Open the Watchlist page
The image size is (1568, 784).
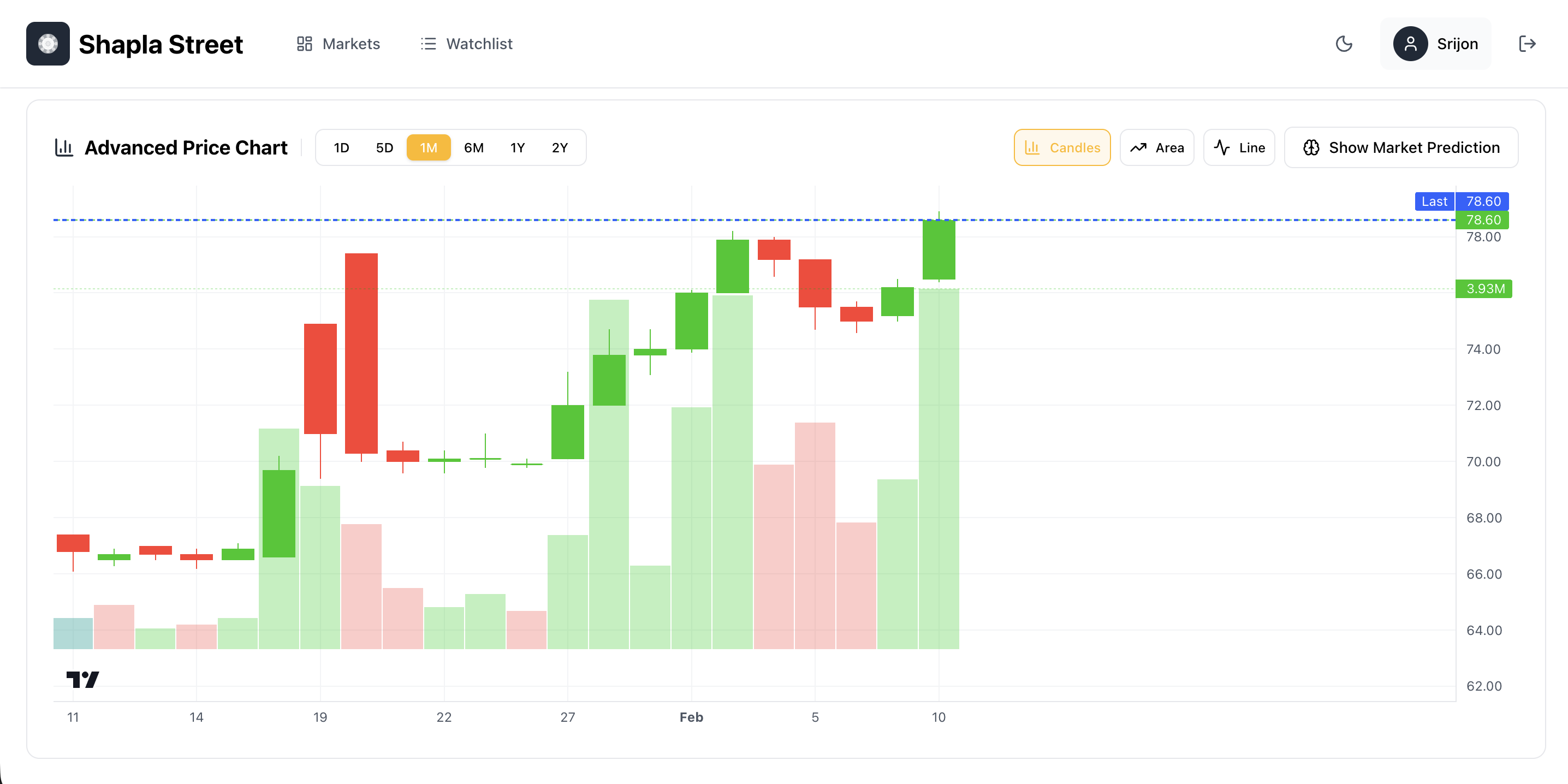tap(466, 44)
